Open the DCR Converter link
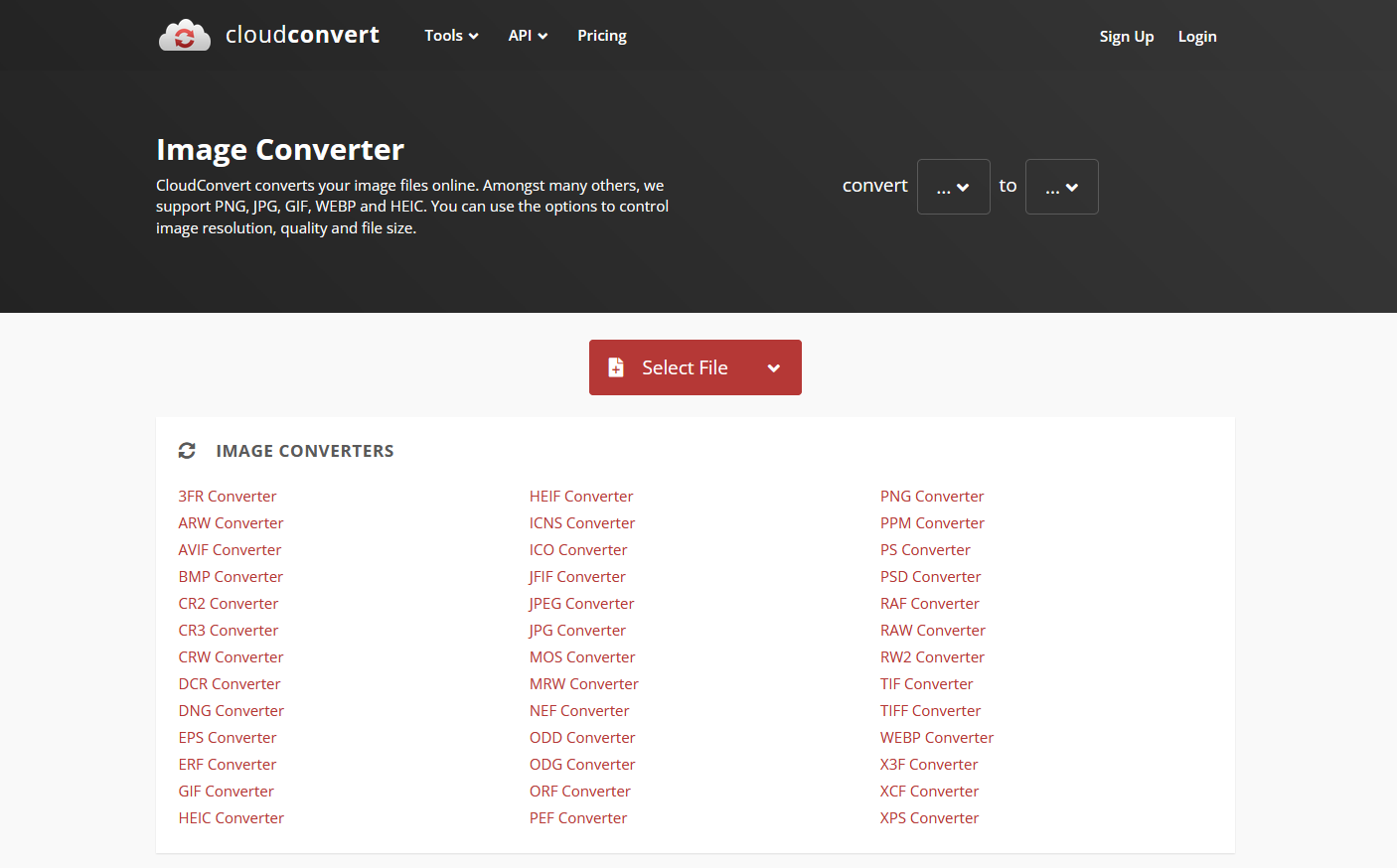1397x868 pixels. [x=230, y=684]
